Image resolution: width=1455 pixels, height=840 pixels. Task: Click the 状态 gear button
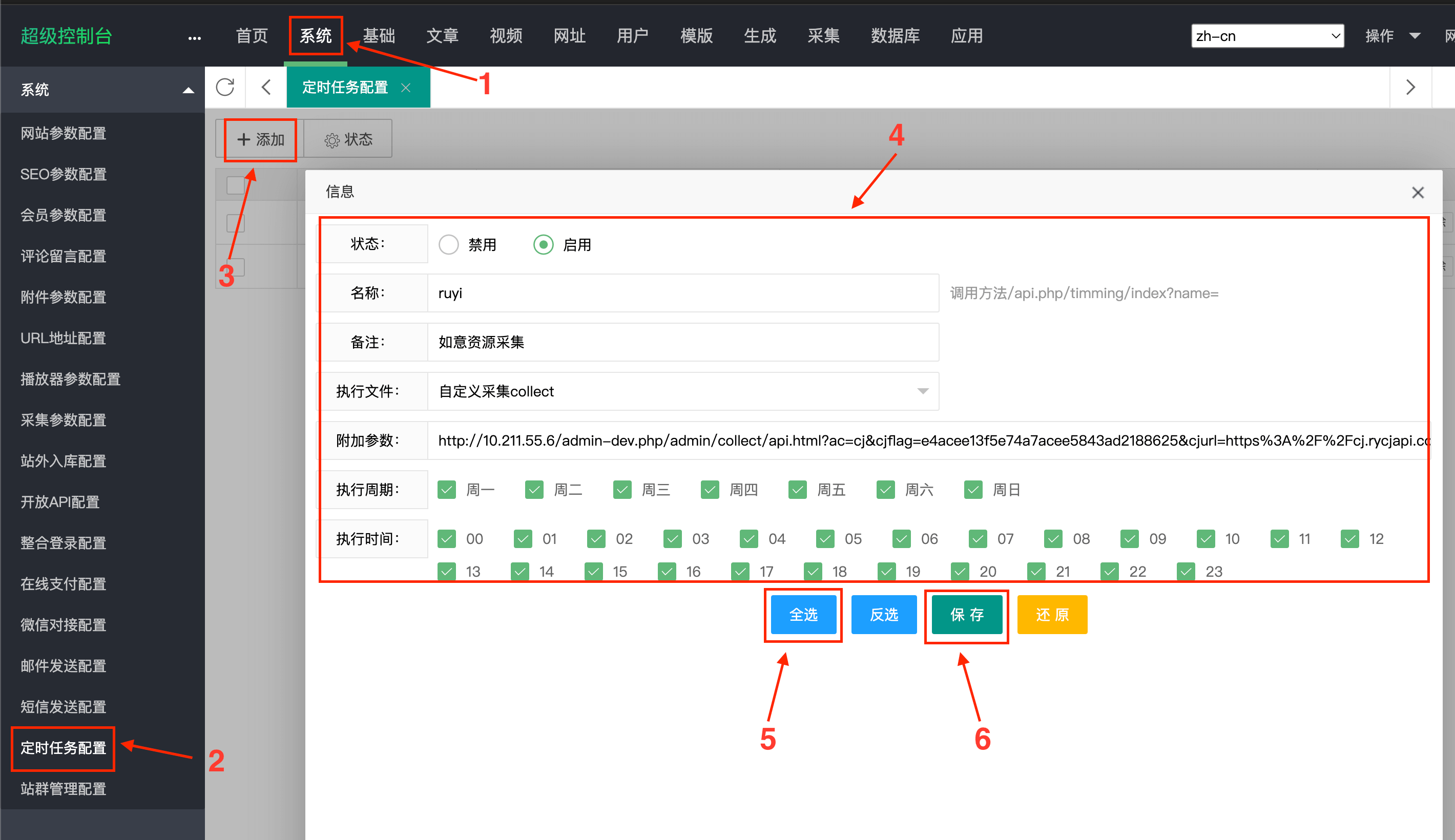click(x=348, y=139)
